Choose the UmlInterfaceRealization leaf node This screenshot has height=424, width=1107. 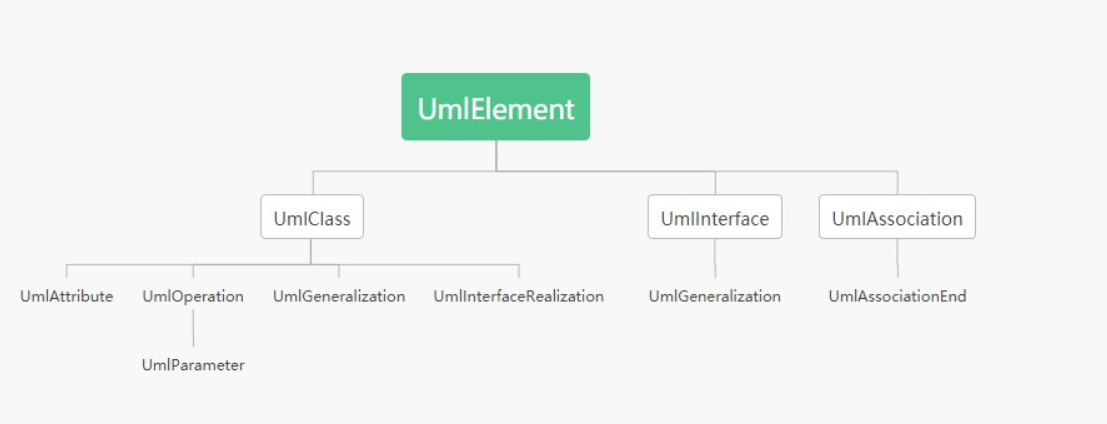(x=518, y=296)
